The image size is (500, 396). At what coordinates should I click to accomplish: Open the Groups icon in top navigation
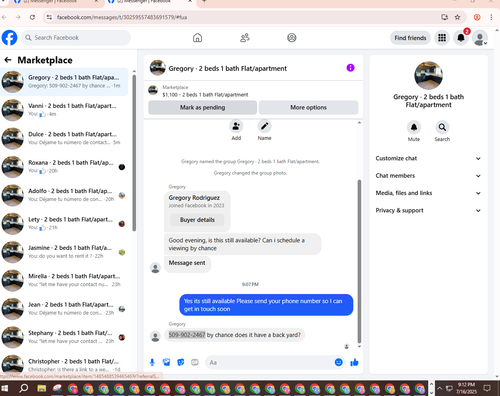[292, 38]
